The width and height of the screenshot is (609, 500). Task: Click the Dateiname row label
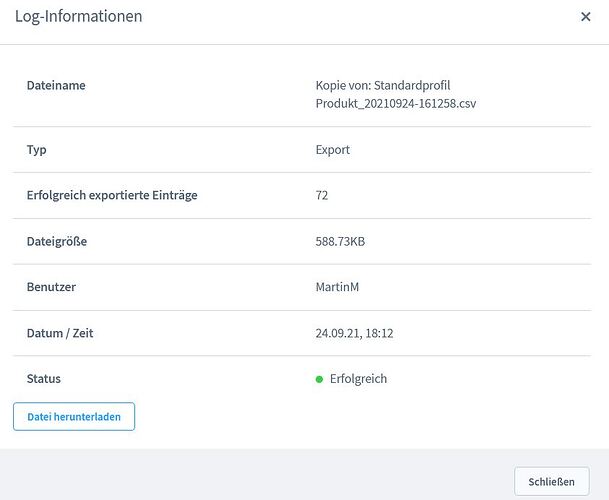pos(56,86)
